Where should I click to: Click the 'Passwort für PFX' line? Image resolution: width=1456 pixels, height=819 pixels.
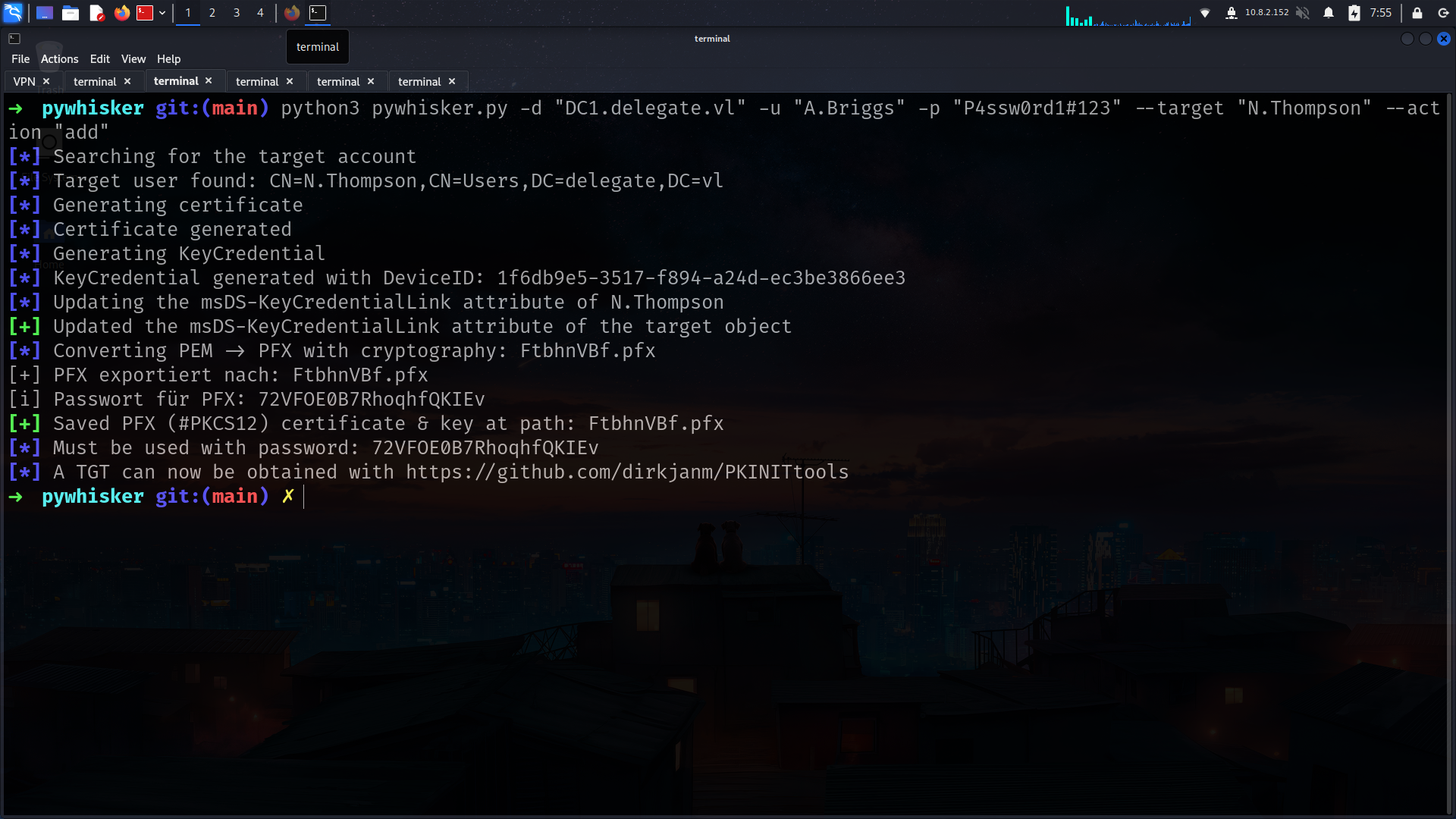coord(246,399)
